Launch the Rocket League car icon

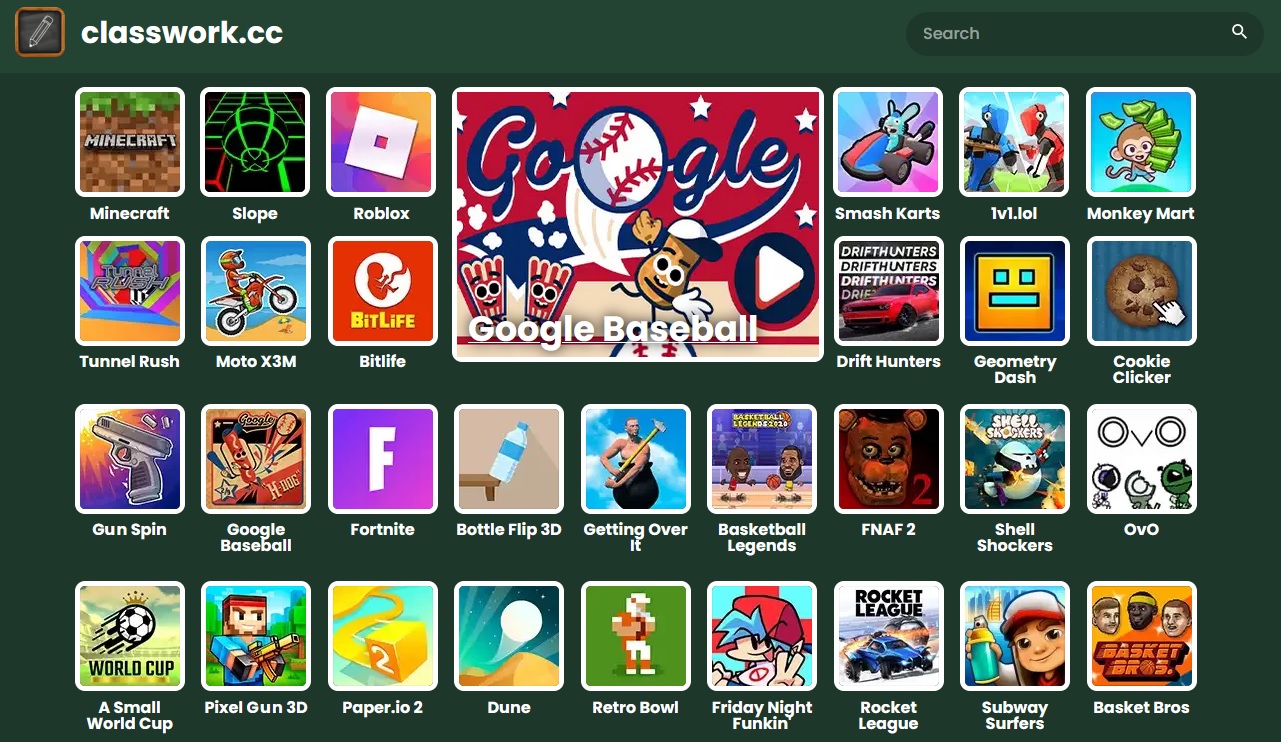pos(888,636)
